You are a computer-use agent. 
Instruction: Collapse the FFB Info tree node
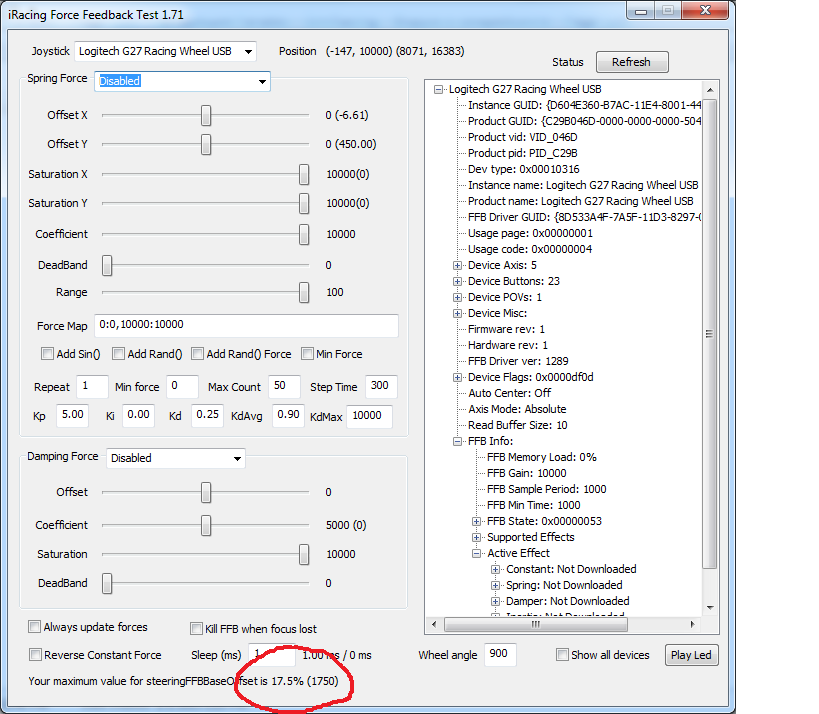458,441
